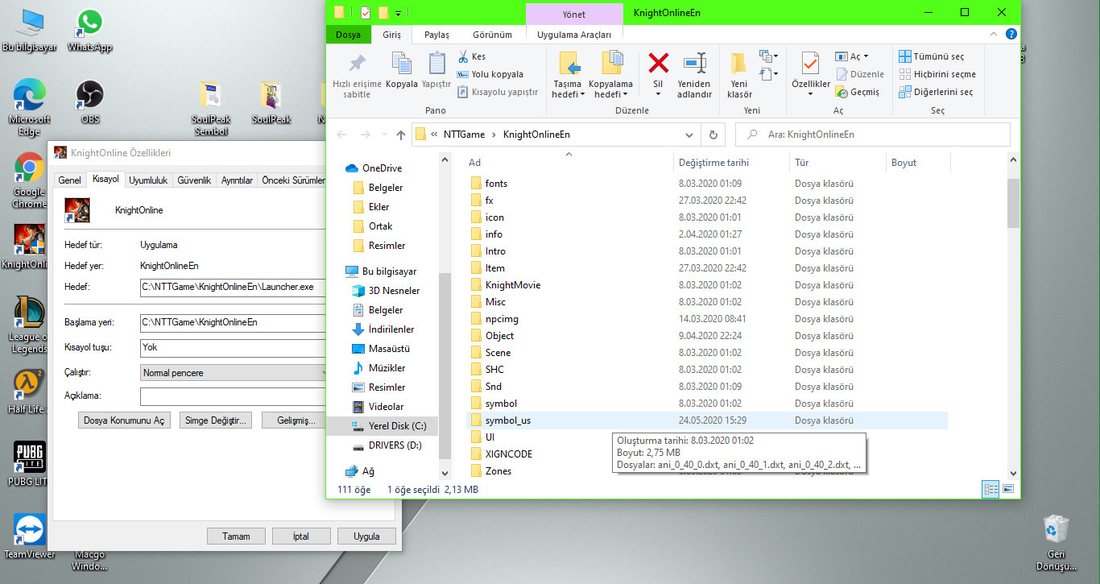Click the Yapıştır ribbon icon
The image size is (1100, 584).
(436, 70)
